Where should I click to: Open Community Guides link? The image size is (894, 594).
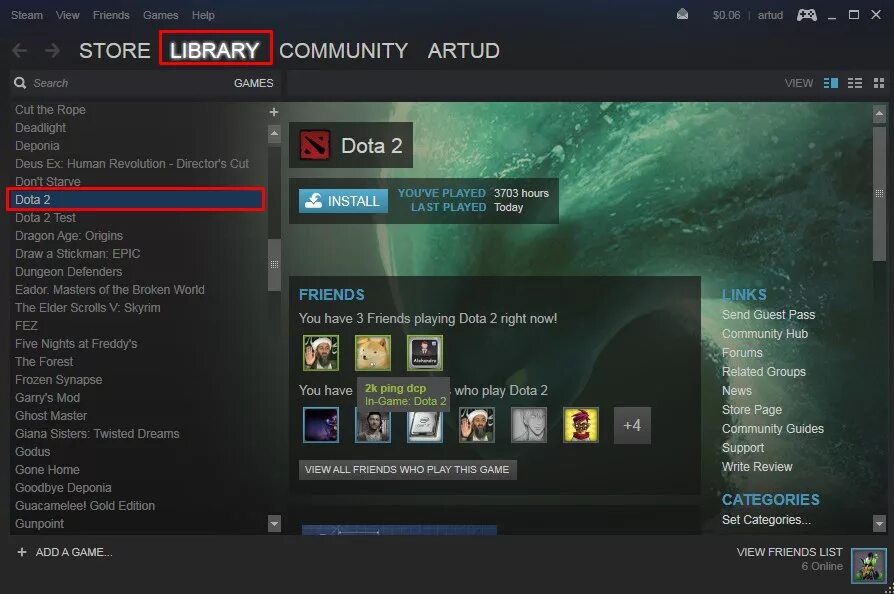click(773, 429)
